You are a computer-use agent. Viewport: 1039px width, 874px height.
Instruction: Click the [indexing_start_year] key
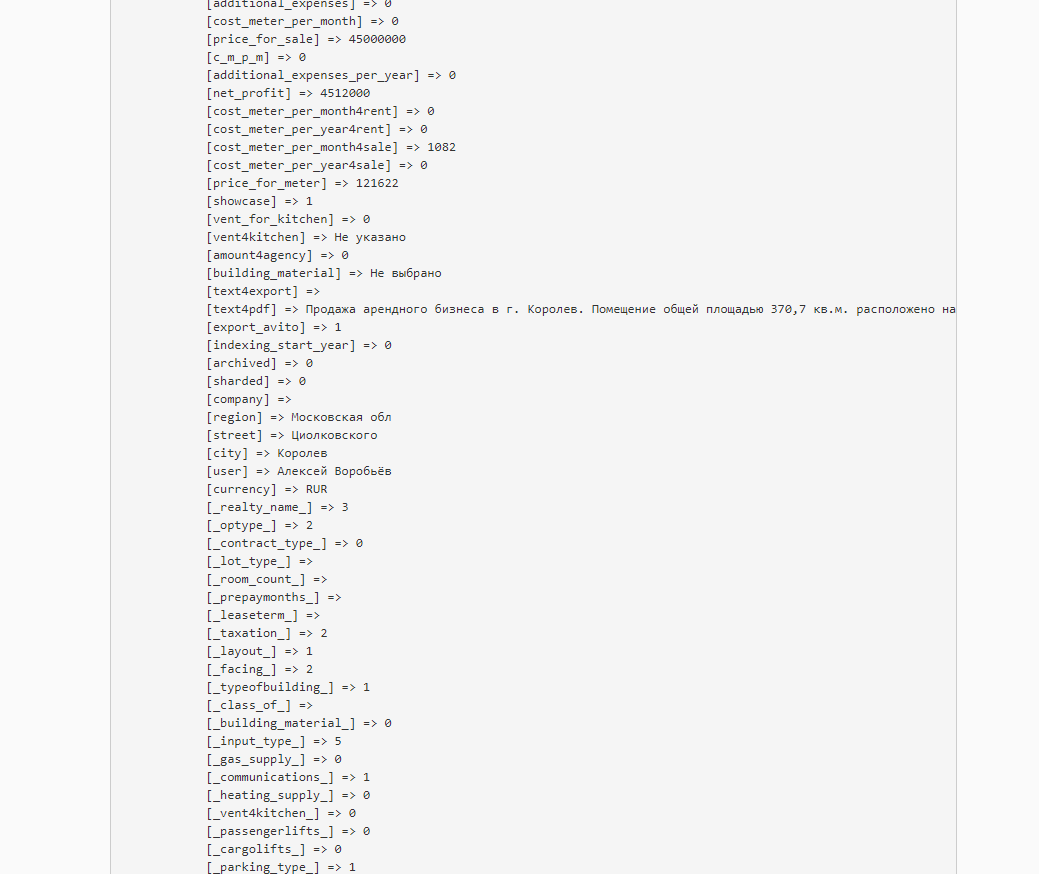[x=281, y=345]
